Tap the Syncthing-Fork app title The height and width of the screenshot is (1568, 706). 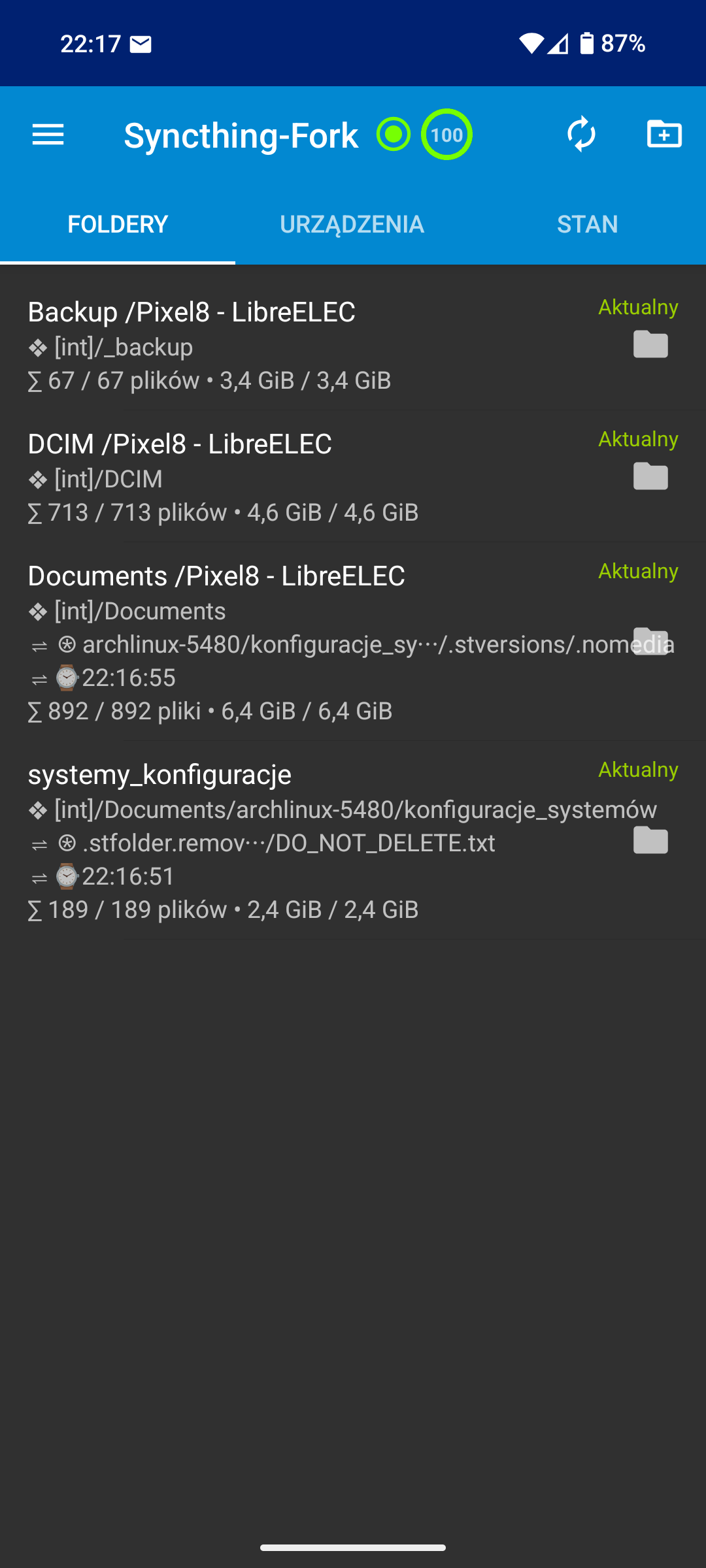click(x=241, y=135)
